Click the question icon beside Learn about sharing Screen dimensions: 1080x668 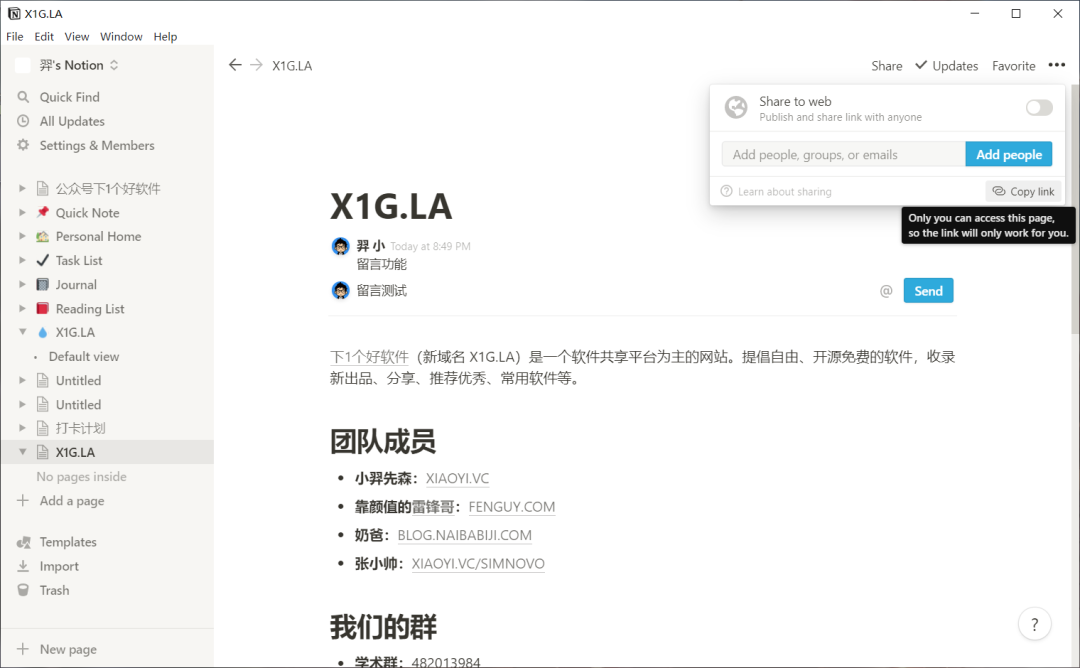click(x=726, y=191)
